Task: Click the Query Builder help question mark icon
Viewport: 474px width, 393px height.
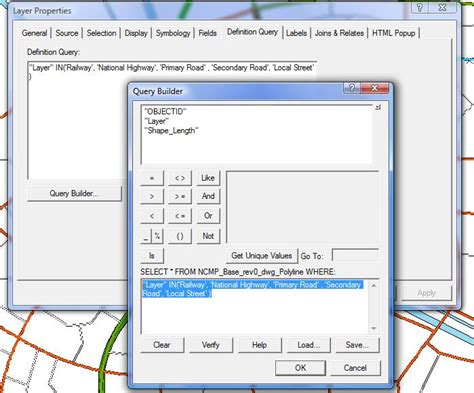Action: click(x=352, y=88)
